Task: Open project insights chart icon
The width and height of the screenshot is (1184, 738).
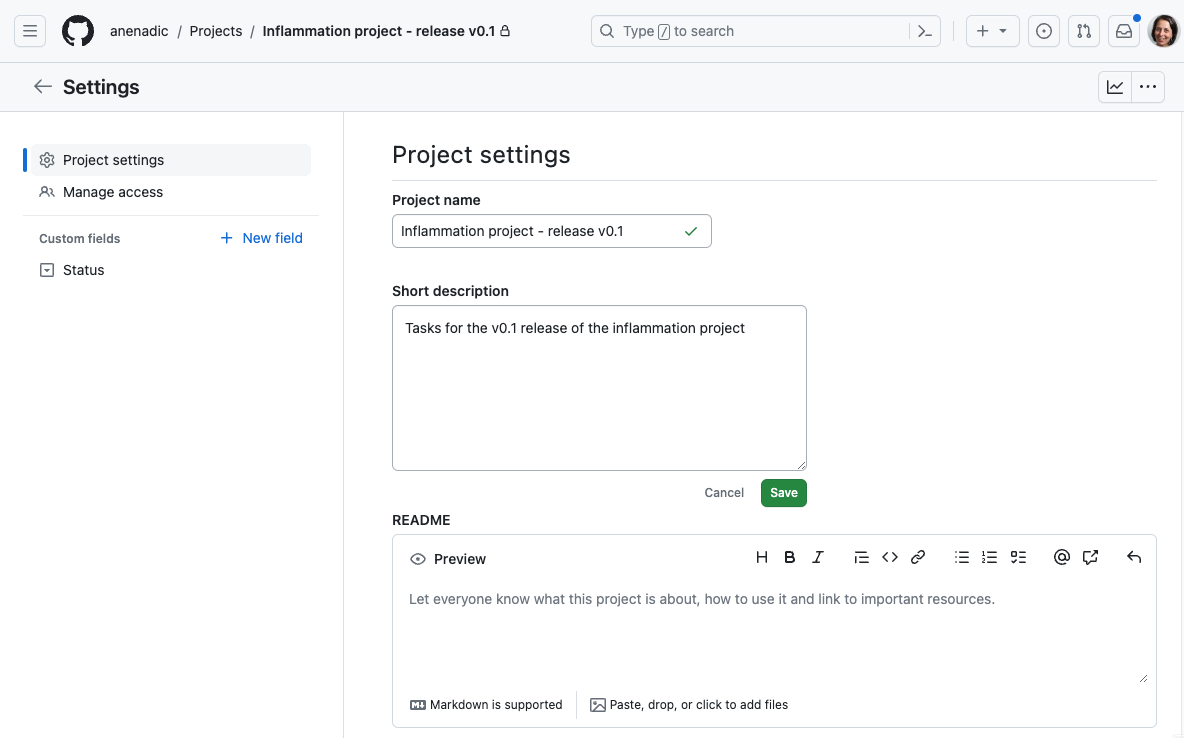Action: coord(1114,86)
